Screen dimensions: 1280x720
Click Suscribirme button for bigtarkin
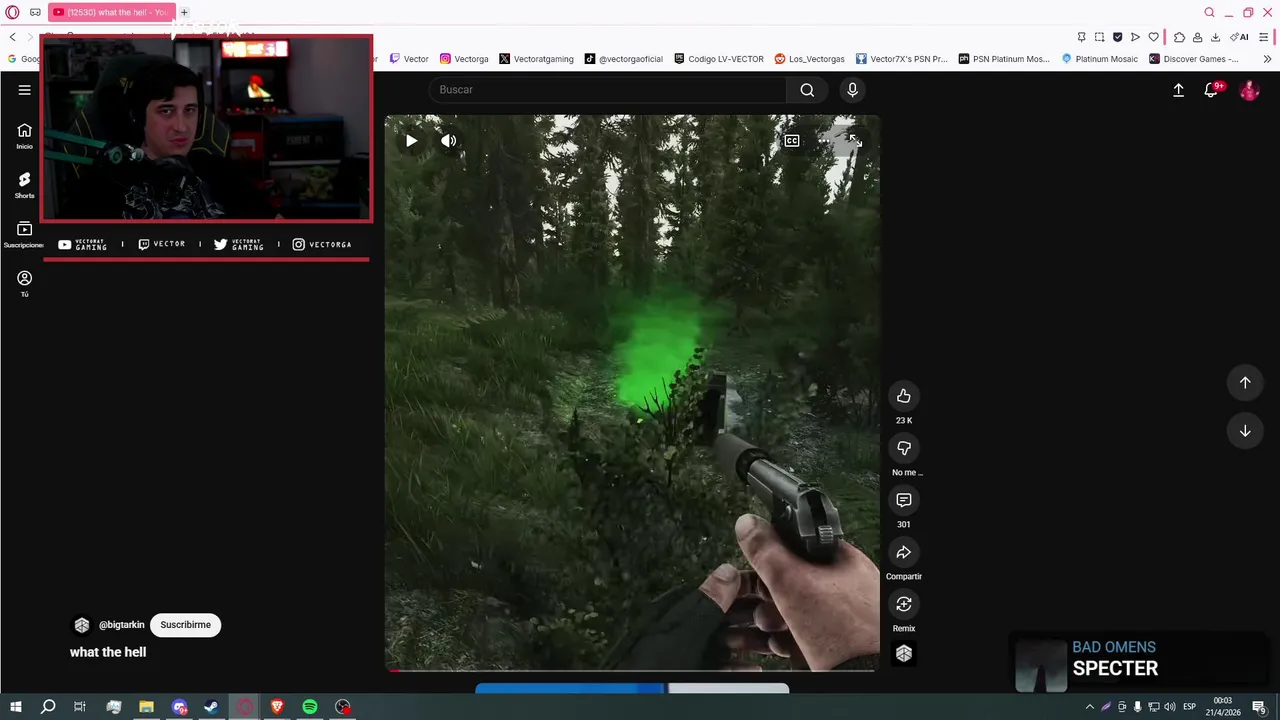point(185,625)
